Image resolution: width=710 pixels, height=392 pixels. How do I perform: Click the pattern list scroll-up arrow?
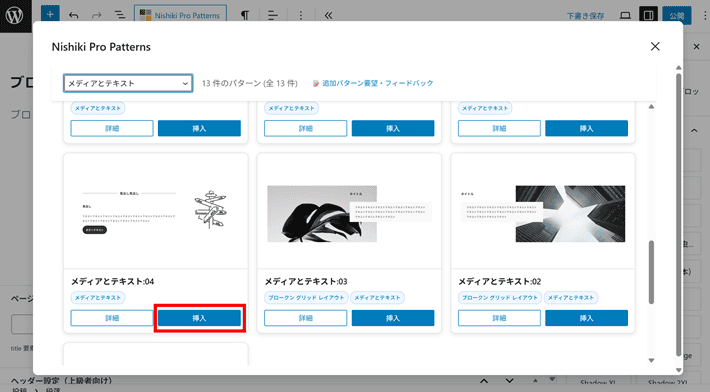651,107
